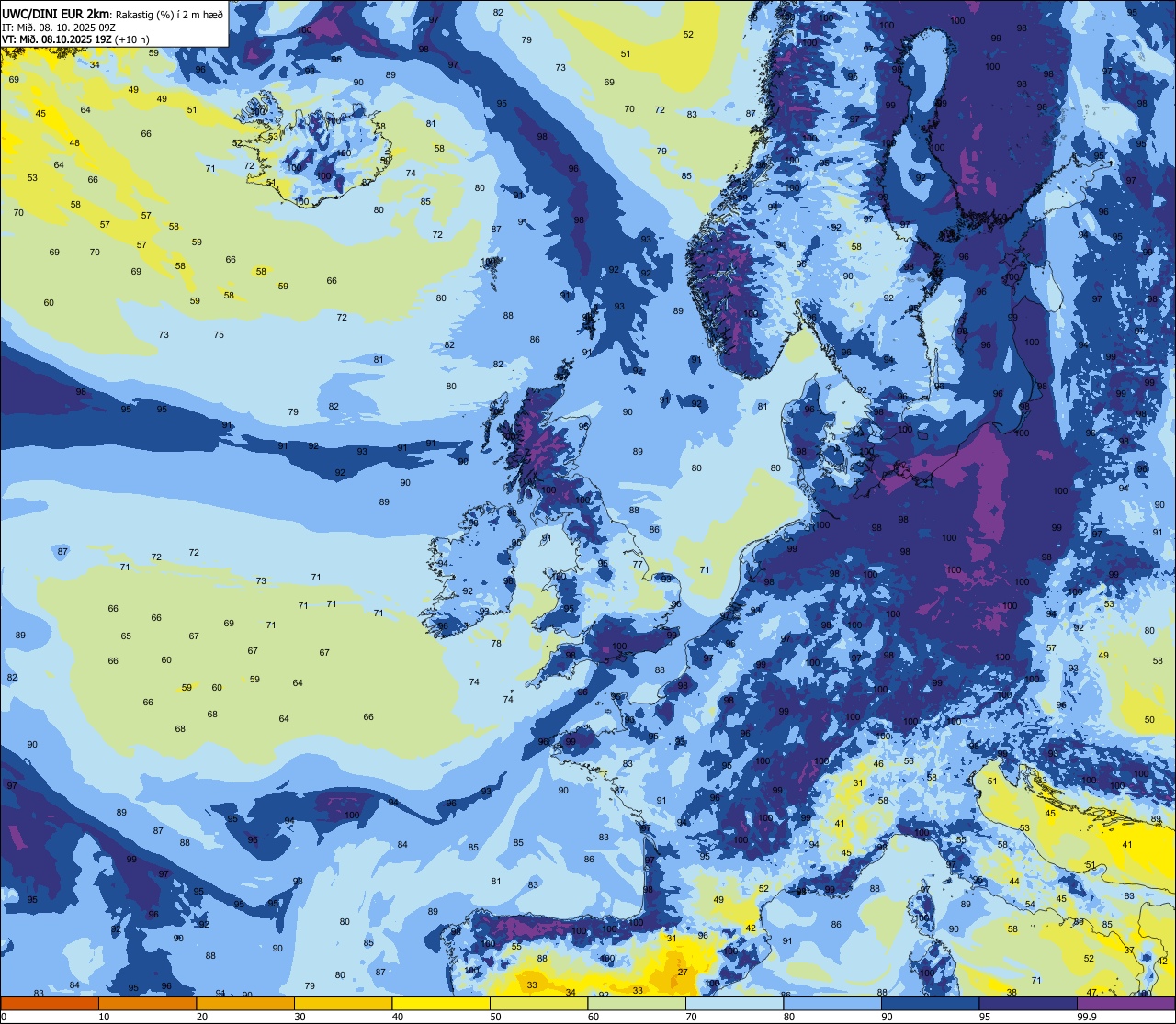The image size is (1176, 1024).
Task: Click the purple legend swatch above 99.9%
Action: (x=1125, y=1003)
